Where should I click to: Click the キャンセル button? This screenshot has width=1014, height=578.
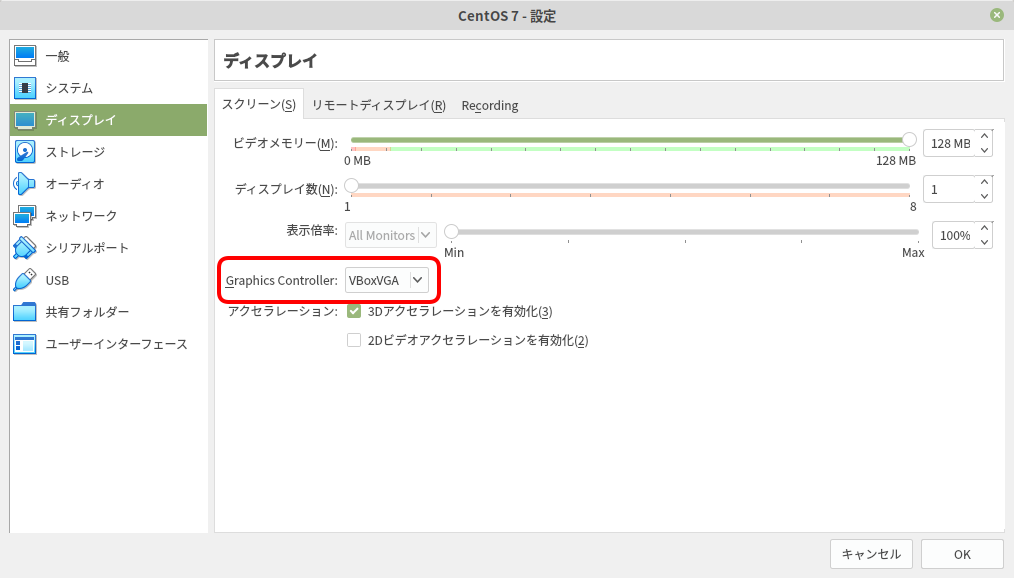(871, 554)
